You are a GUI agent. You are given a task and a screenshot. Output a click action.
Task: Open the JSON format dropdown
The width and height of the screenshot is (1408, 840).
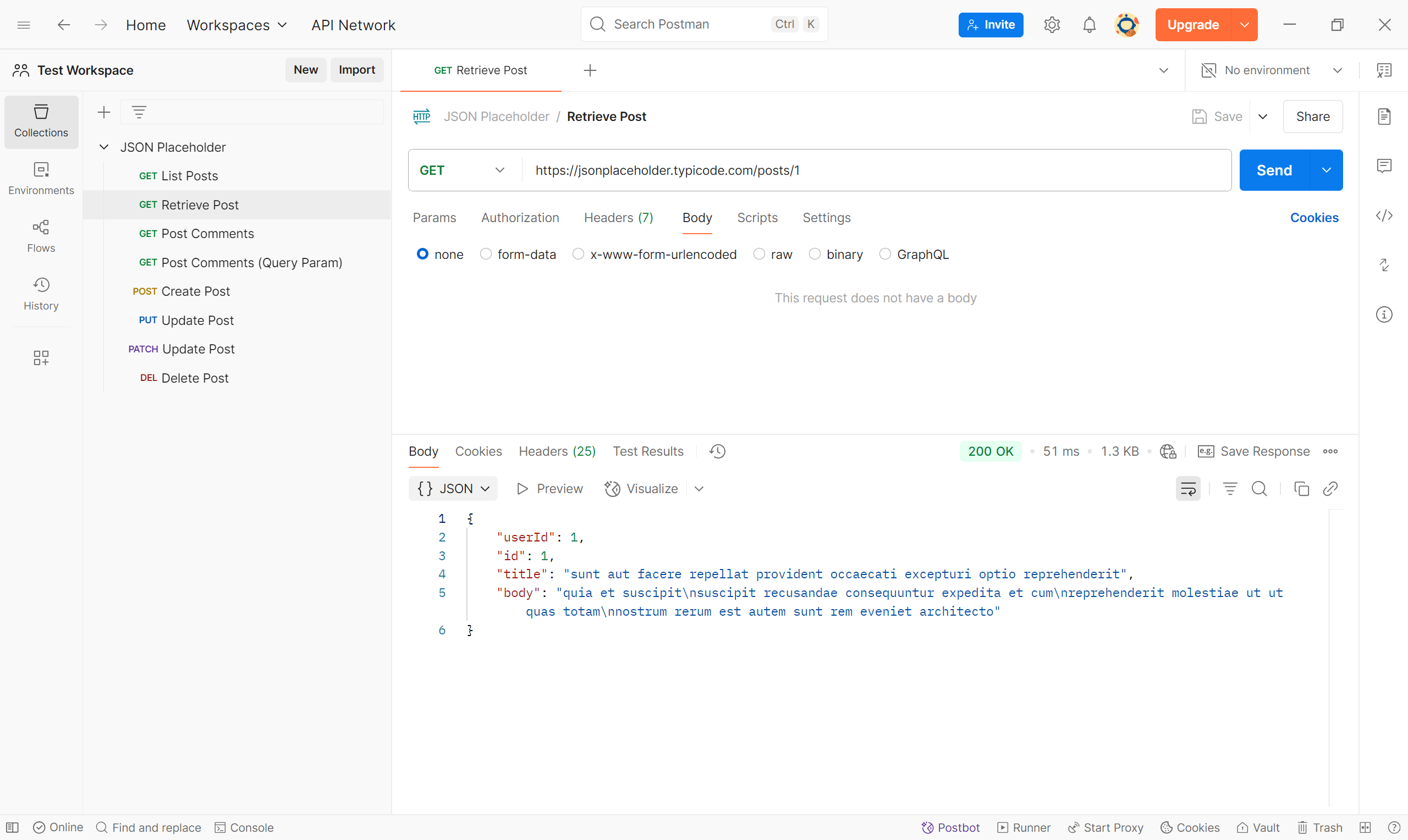tap(453, 489)
